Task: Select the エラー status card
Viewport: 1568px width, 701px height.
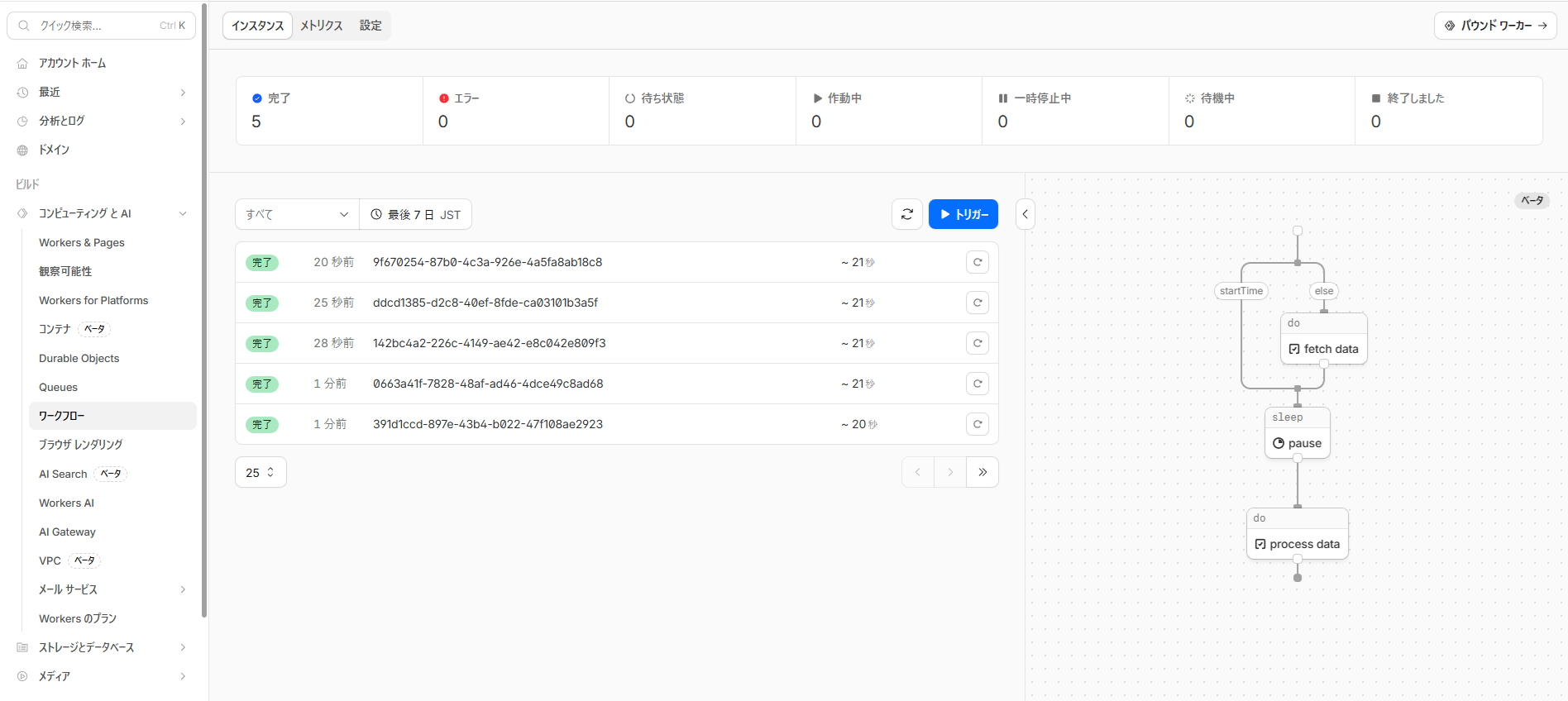Action: [515, 111]
